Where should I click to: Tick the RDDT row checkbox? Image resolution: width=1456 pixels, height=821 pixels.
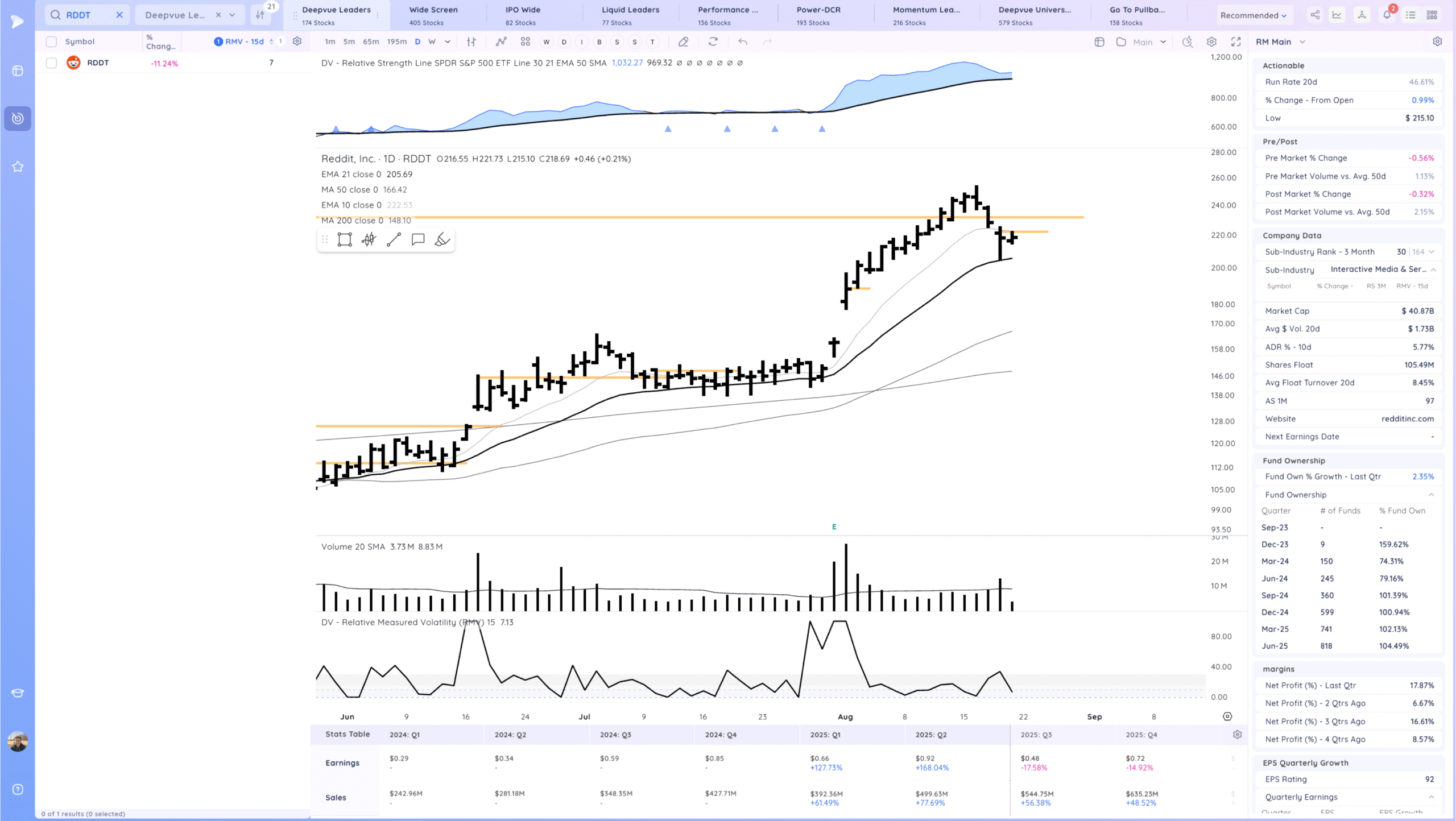(x=51, y=63)
